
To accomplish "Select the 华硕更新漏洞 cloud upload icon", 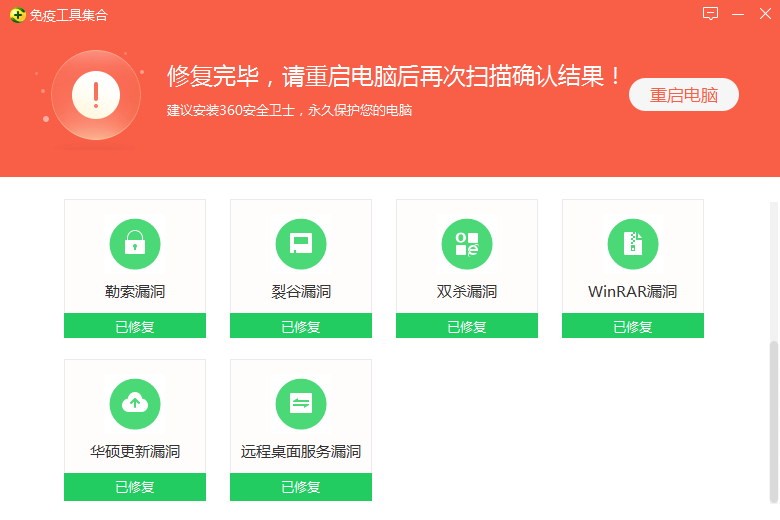I will 135,404.
